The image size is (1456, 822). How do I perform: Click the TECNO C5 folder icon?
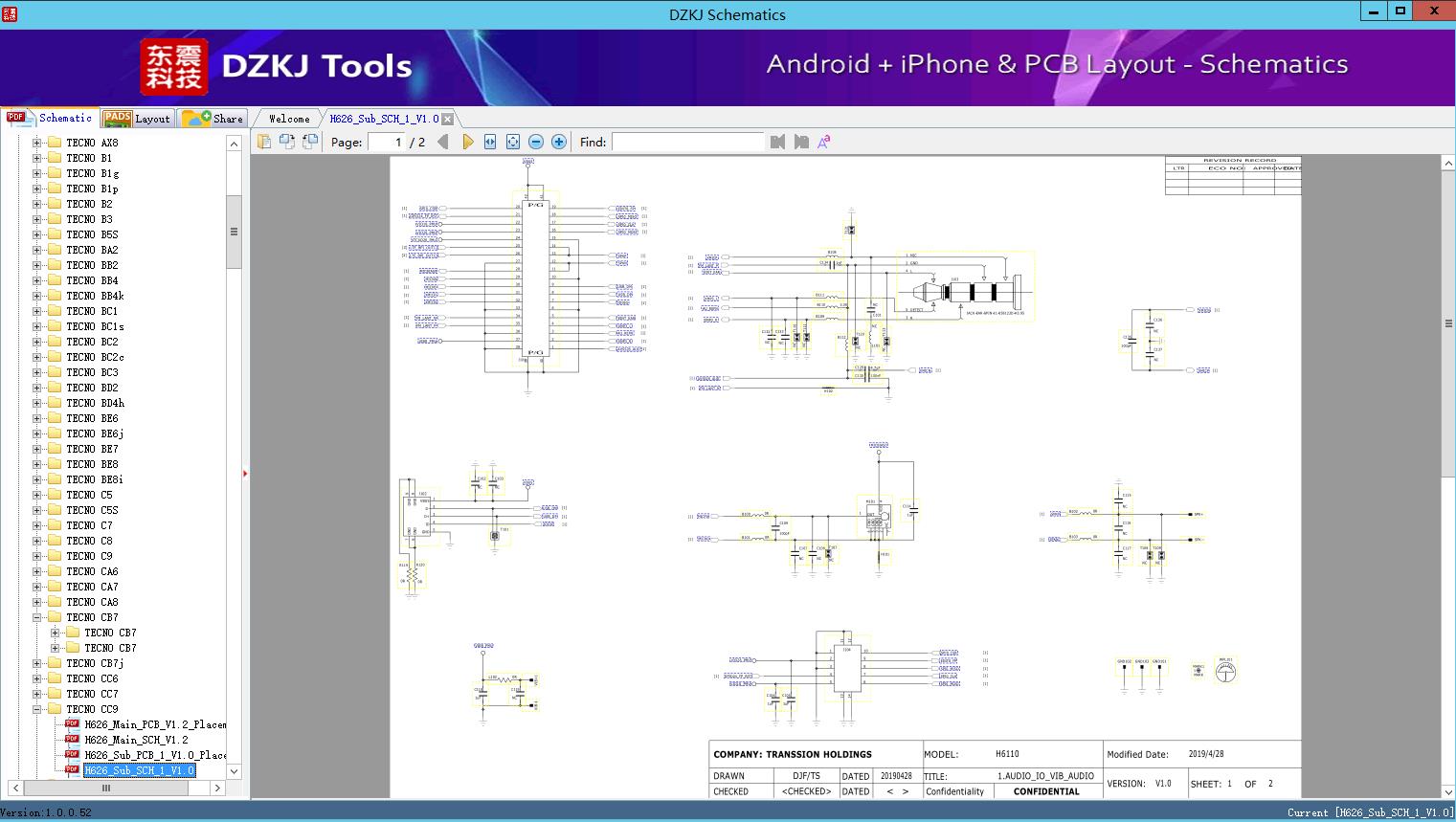pos(54,495)
